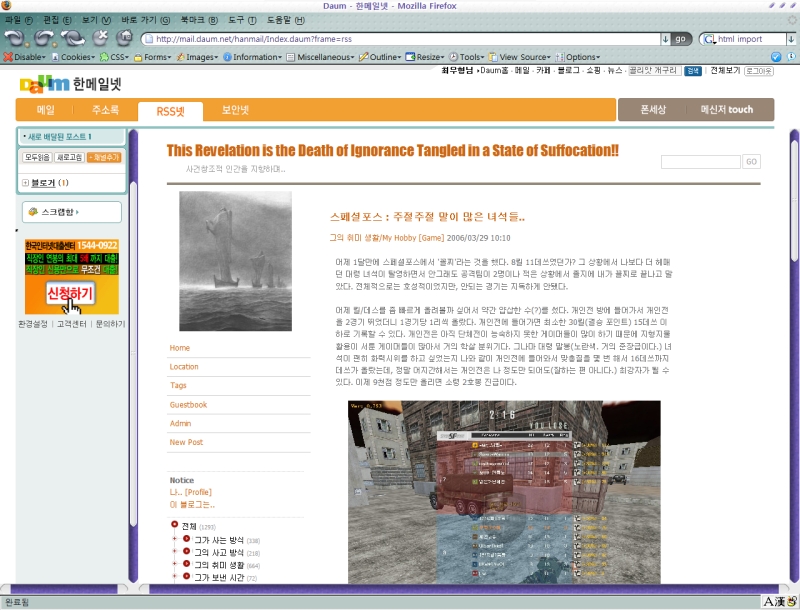Open the Guestbook link in the blog sidebar
This screenshot has height=610, width=800.
[x=188, y=404]
